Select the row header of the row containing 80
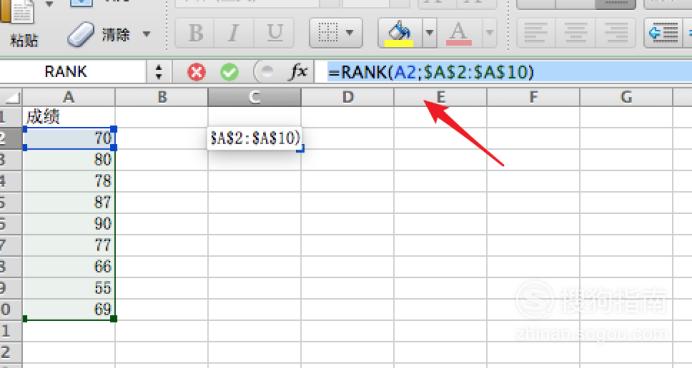 coord(11,159)
